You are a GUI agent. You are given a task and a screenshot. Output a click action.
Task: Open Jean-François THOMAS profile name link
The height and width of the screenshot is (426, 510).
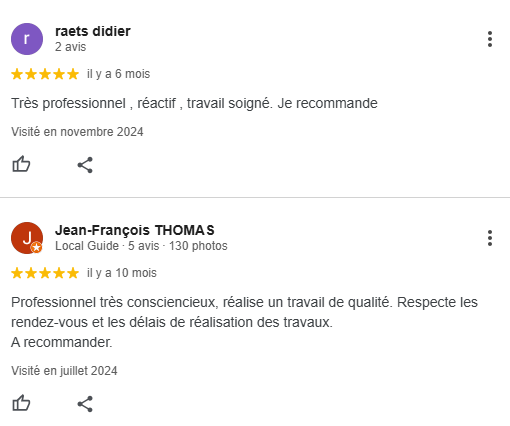(135, 230)
